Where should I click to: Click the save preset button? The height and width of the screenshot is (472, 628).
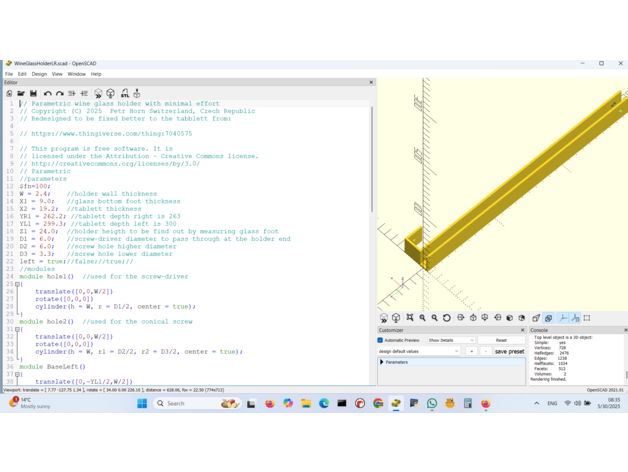[509, 351]
